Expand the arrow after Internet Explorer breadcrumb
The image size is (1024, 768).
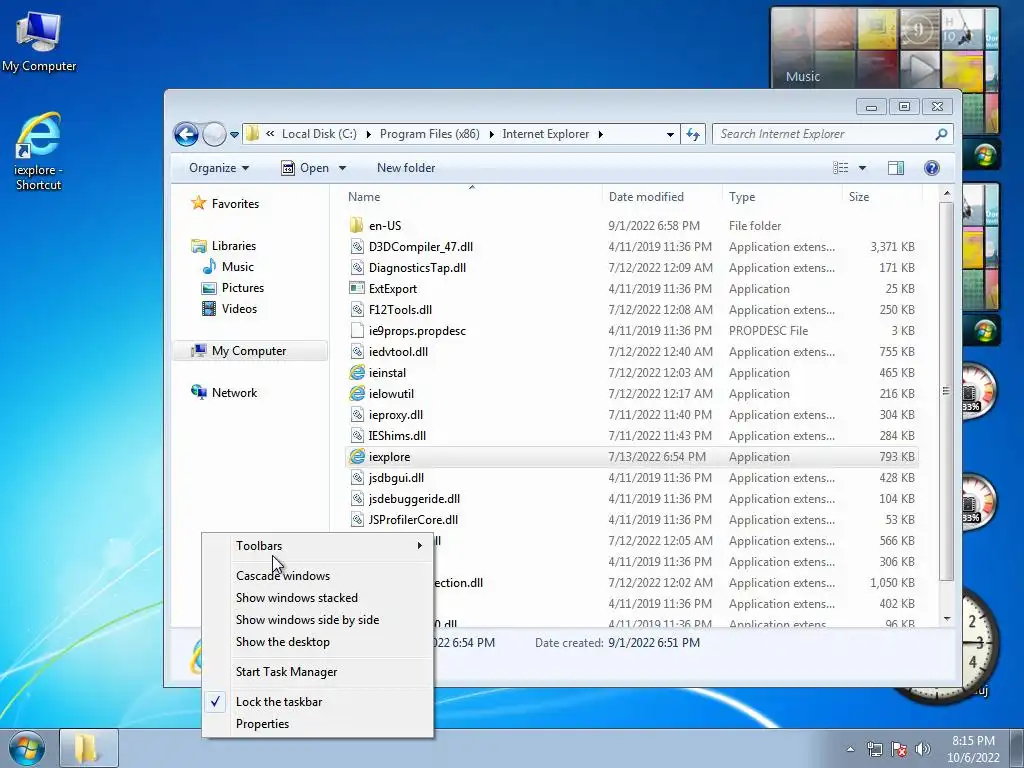click(x=600, y=135)
